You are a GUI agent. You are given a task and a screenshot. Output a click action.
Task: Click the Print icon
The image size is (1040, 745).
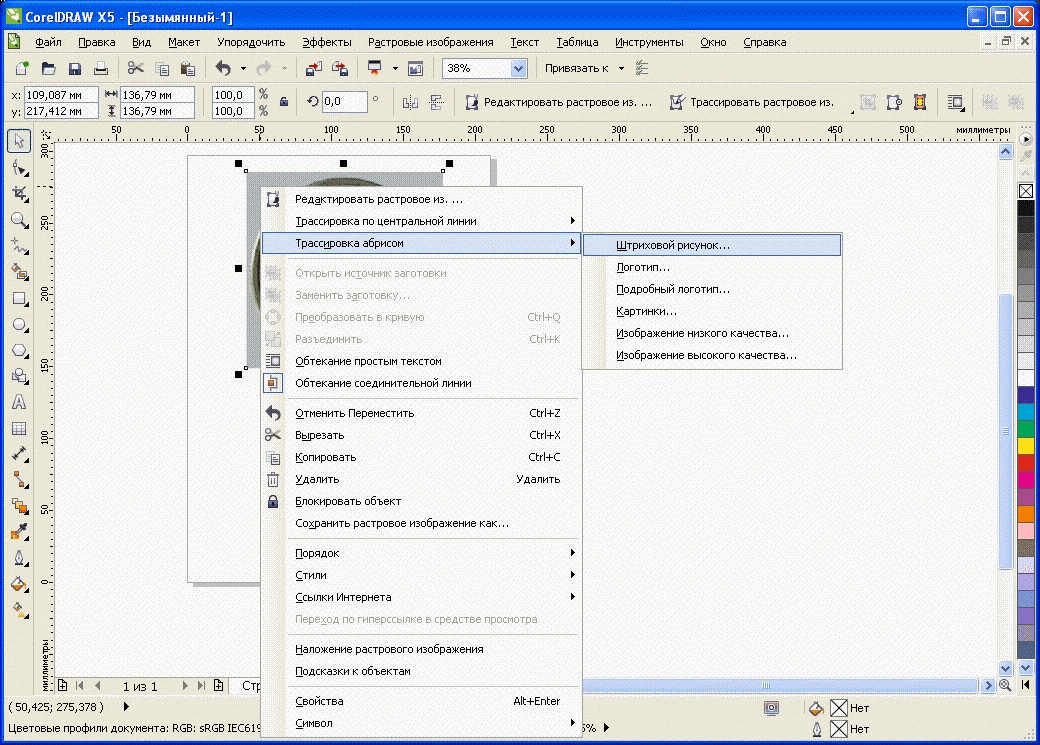101,68
